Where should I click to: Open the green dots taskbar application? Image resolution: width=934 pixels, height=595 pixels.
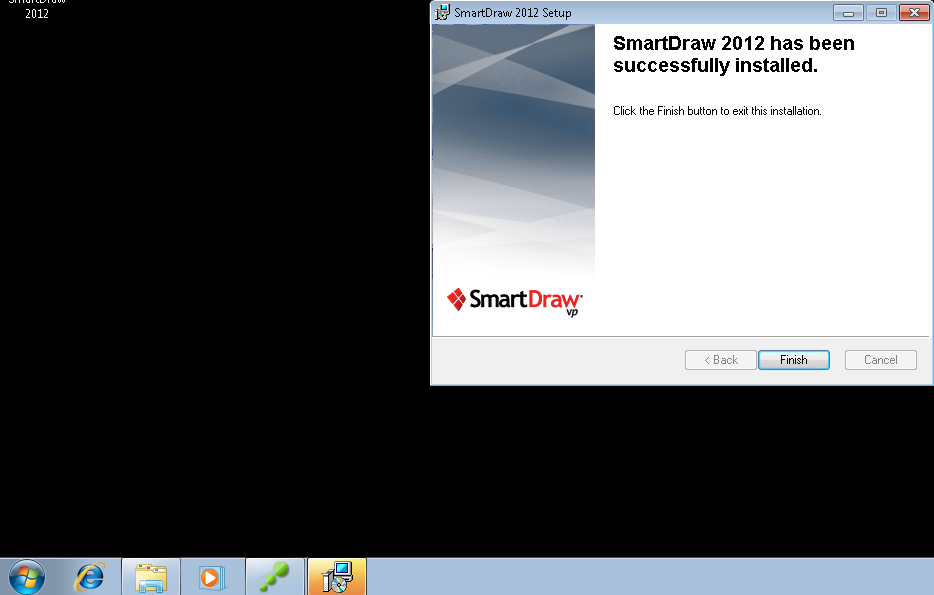click(x=275, y=577)
